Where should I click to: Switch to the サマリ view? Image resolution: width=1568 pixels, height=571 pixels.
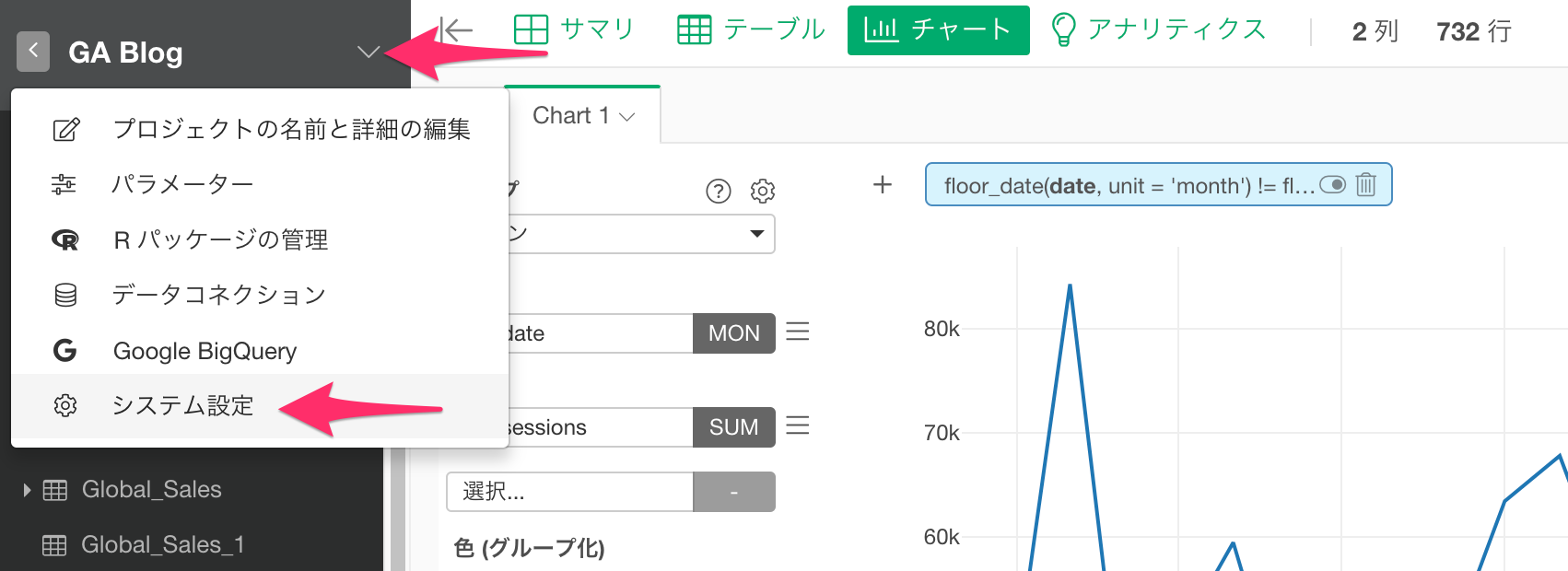pos(574,29)
